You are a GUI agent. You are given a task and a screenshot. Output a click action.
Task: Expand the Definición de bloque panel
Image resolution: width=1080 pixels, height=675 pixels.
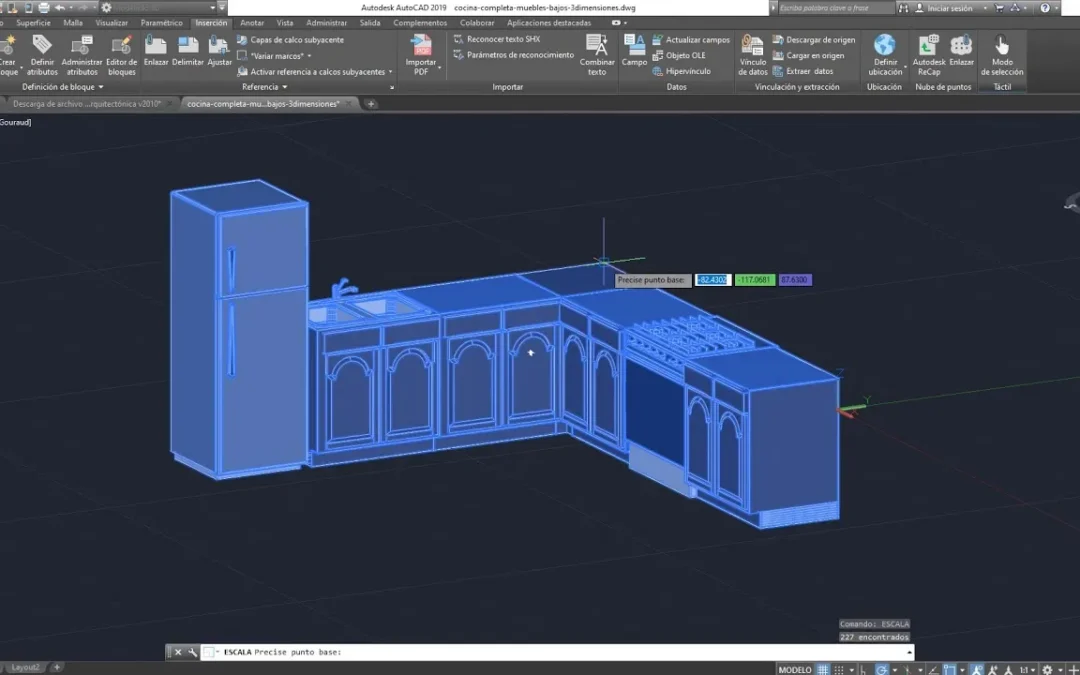tap(63, 87)
